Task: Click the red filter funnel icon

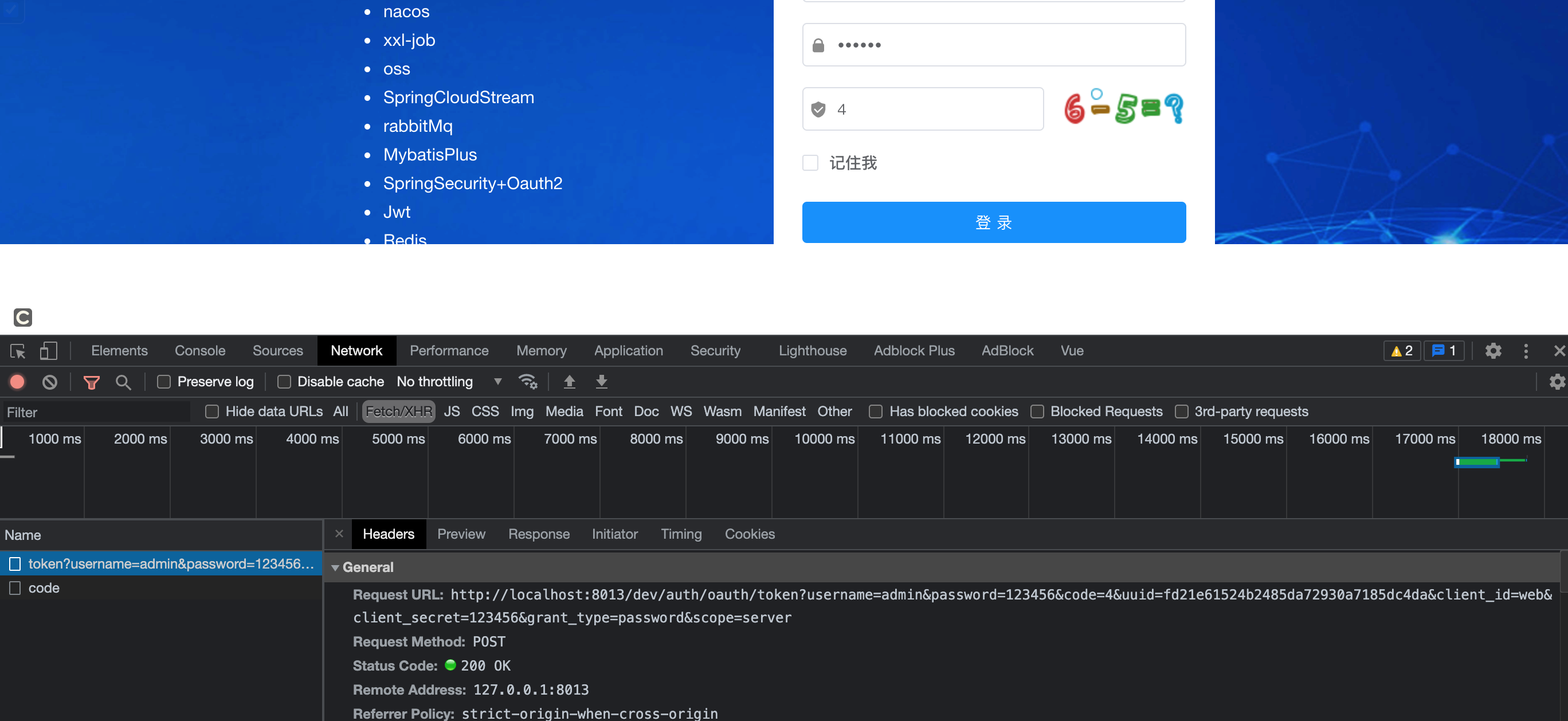Action: [91, 382]
